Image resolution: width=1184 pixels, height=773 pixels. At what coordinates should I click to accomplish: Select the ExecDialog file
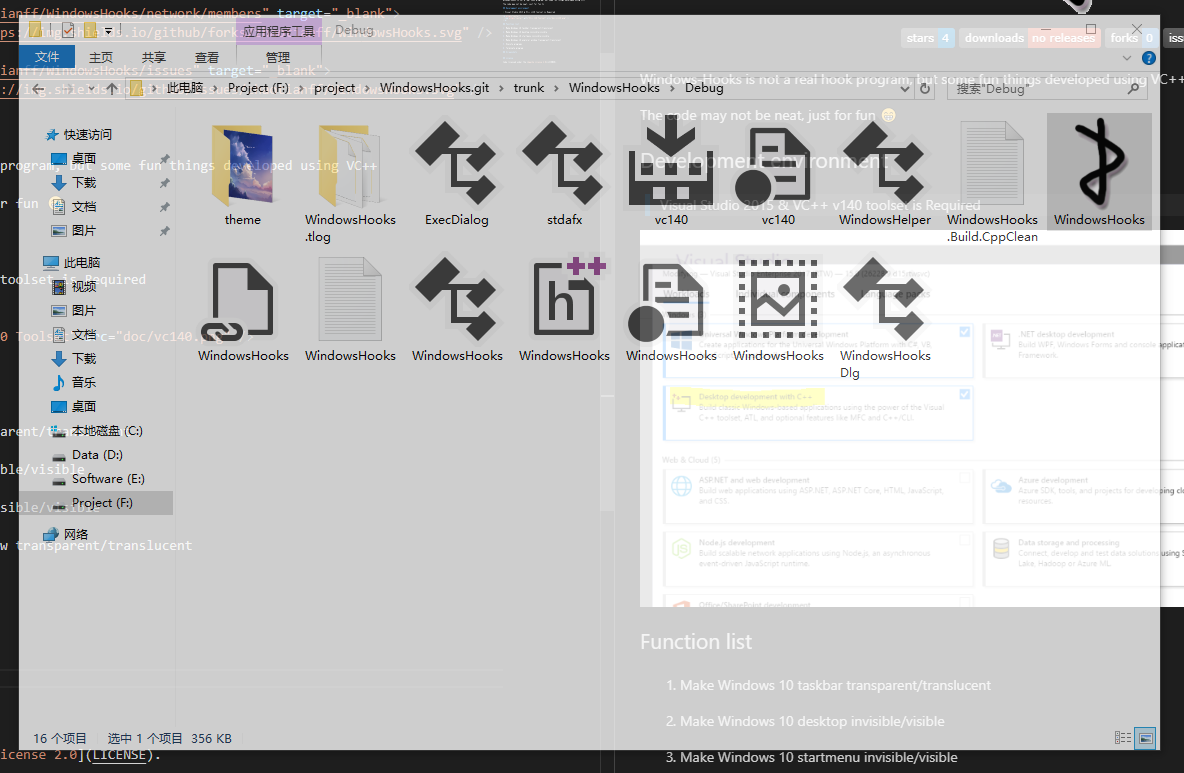pyautogui.click(x=457, y=174)
